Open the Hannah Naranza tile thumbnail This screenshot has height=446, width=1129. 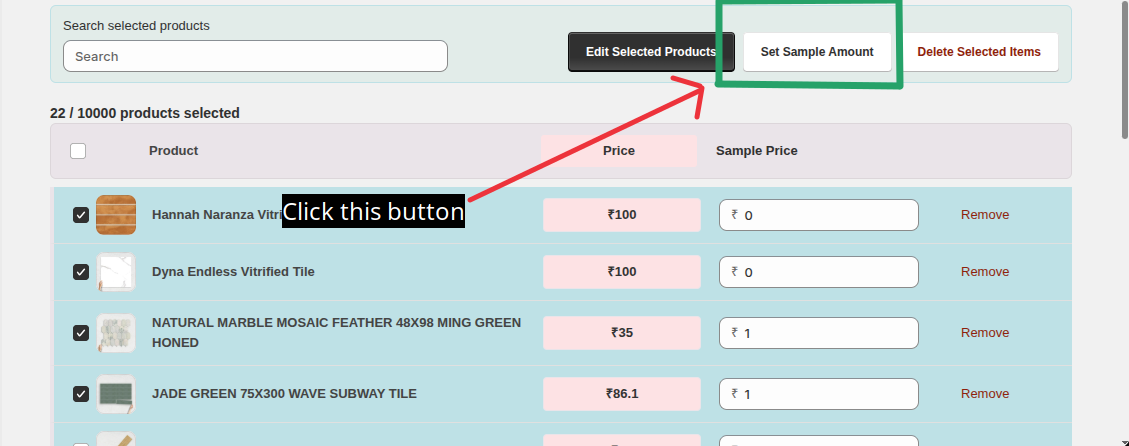[x=116, y=215]
